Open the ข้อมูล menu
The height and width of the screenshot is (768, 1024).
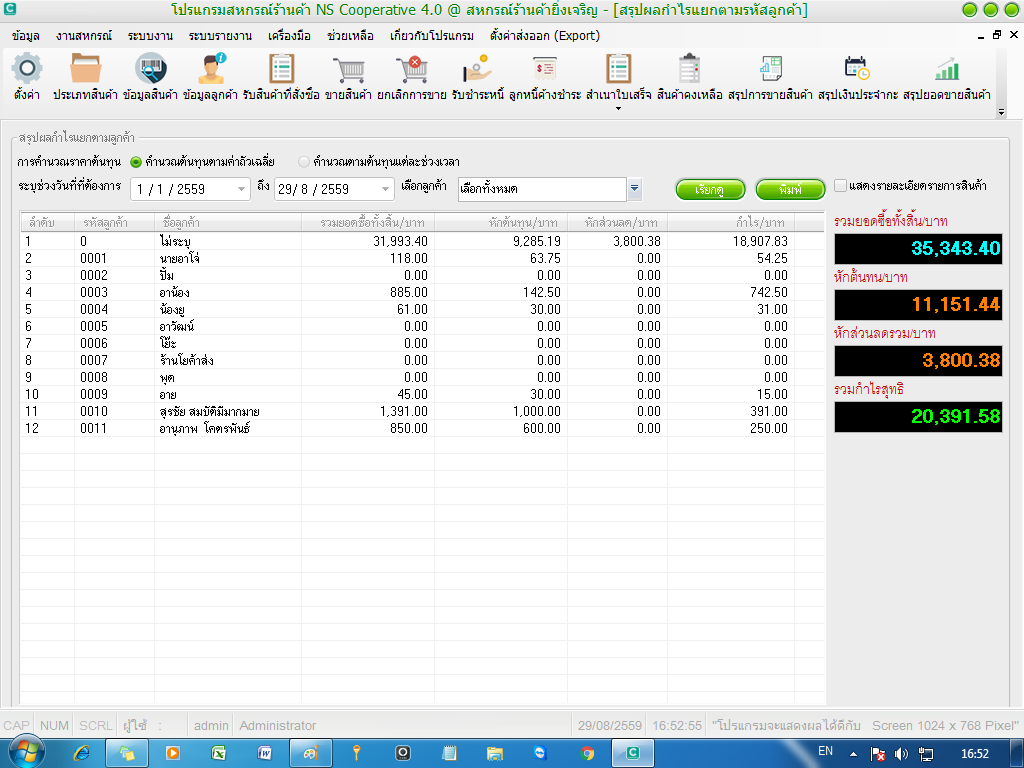click(25, 36)
